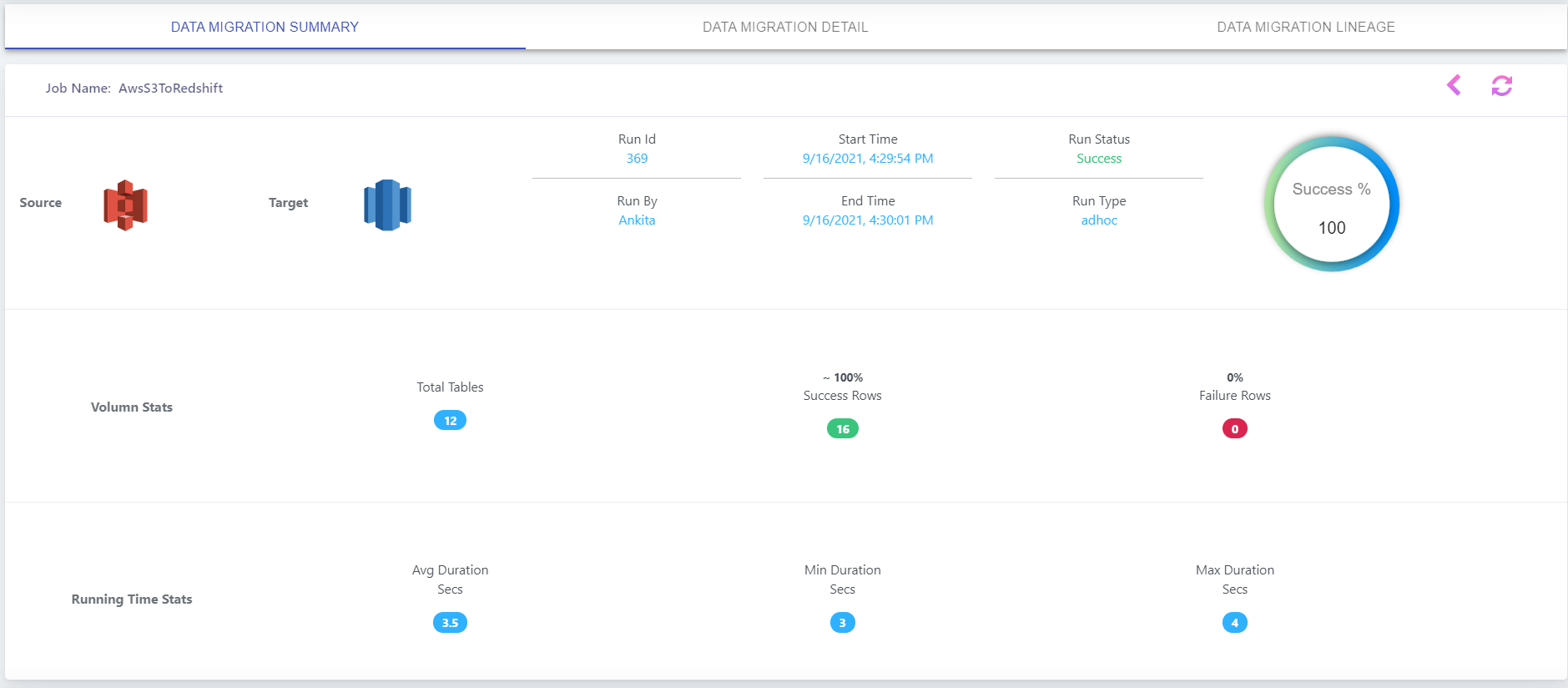Click the Run Status label
Image resolution: width=1568 pixels, height=688 pixels.
1099,139
